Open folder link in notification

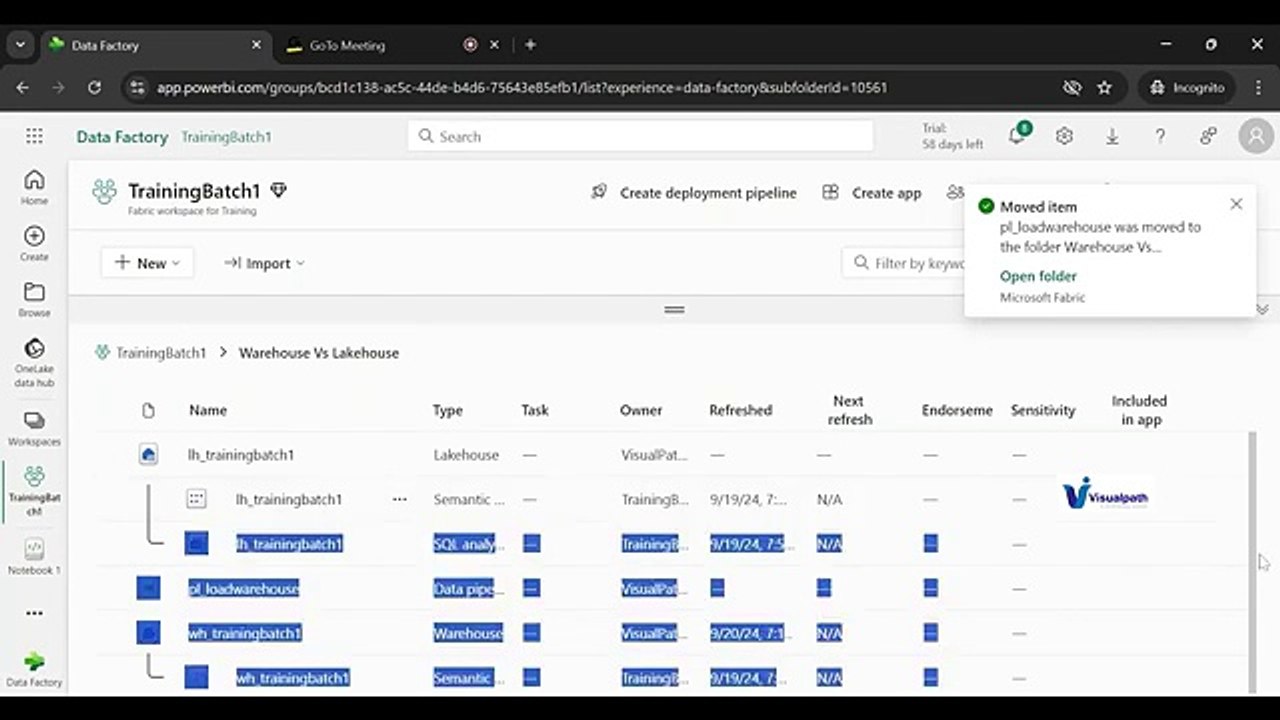point(1038,276)
